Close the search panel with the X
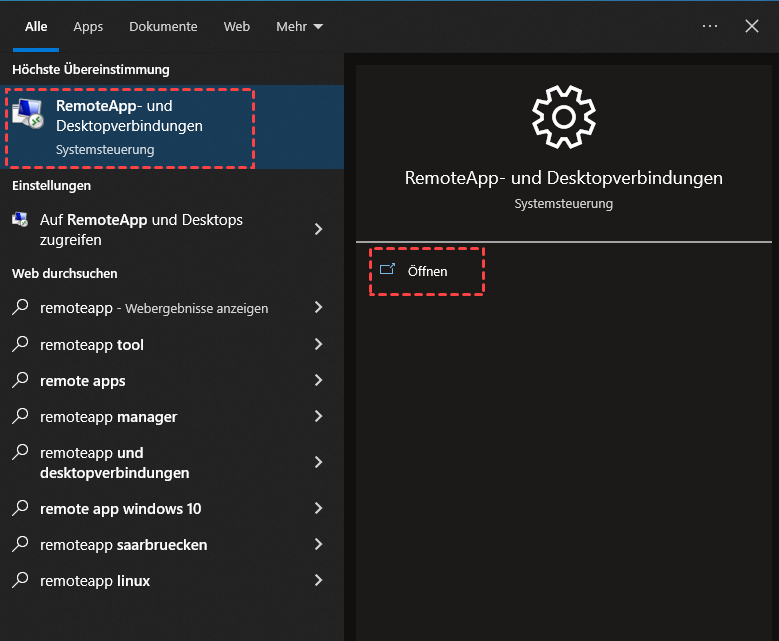This screenshot has height=641, width=779. pyautogui.click(x=752, y=26)
